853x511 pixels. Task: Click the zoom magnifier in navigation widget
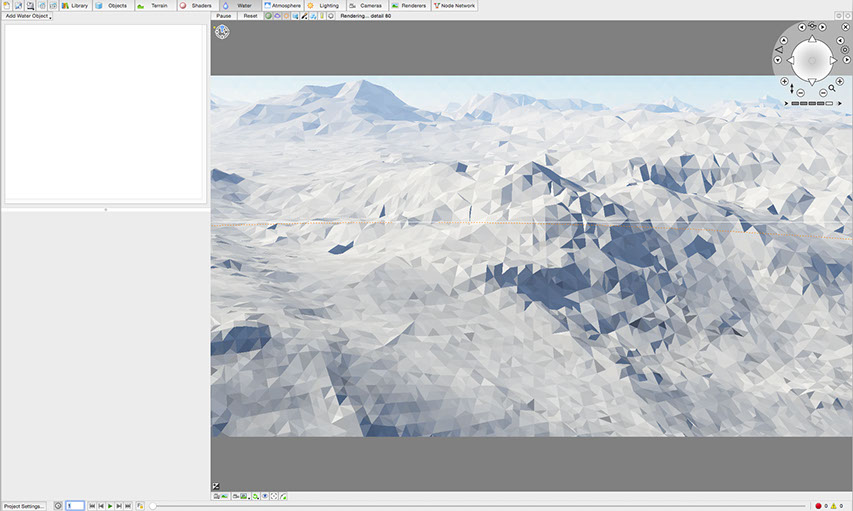click(x=831, y=88)
